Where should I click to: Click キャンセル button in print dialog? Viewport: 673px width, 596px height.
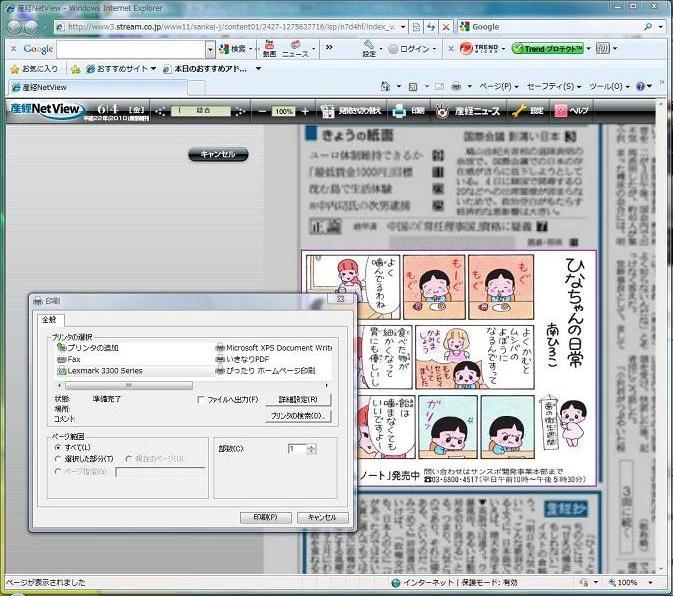322,517
